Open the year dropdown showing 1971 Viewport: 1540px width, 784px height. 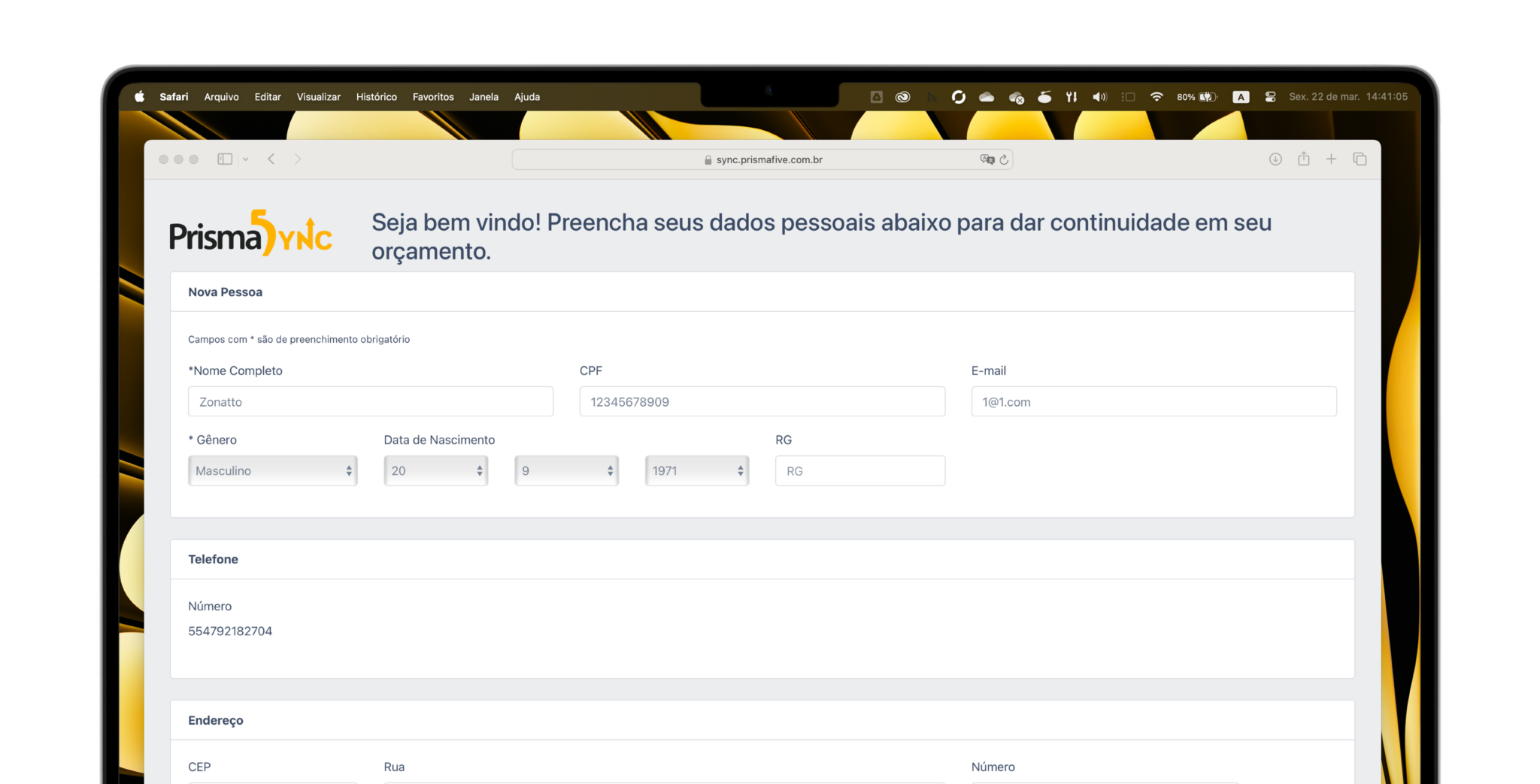coord(696,470)
